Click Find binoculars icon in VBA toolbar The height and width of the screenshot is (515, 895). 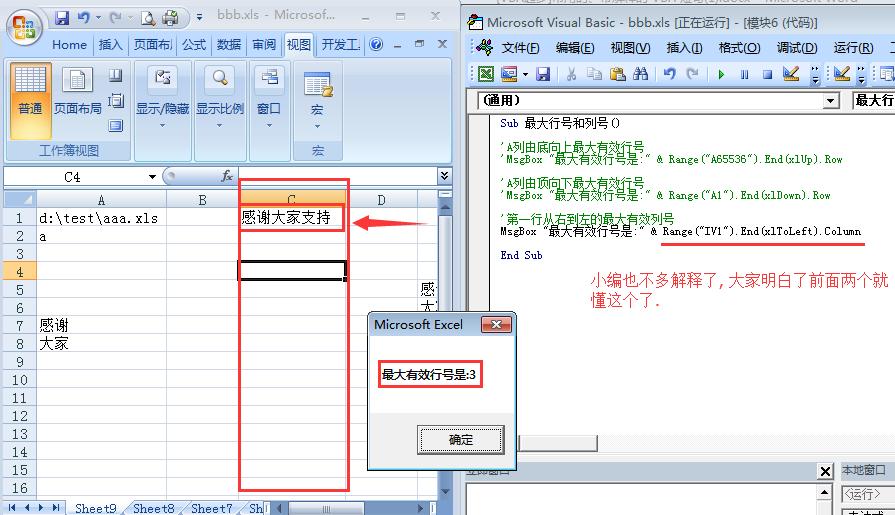pos(640,74)
